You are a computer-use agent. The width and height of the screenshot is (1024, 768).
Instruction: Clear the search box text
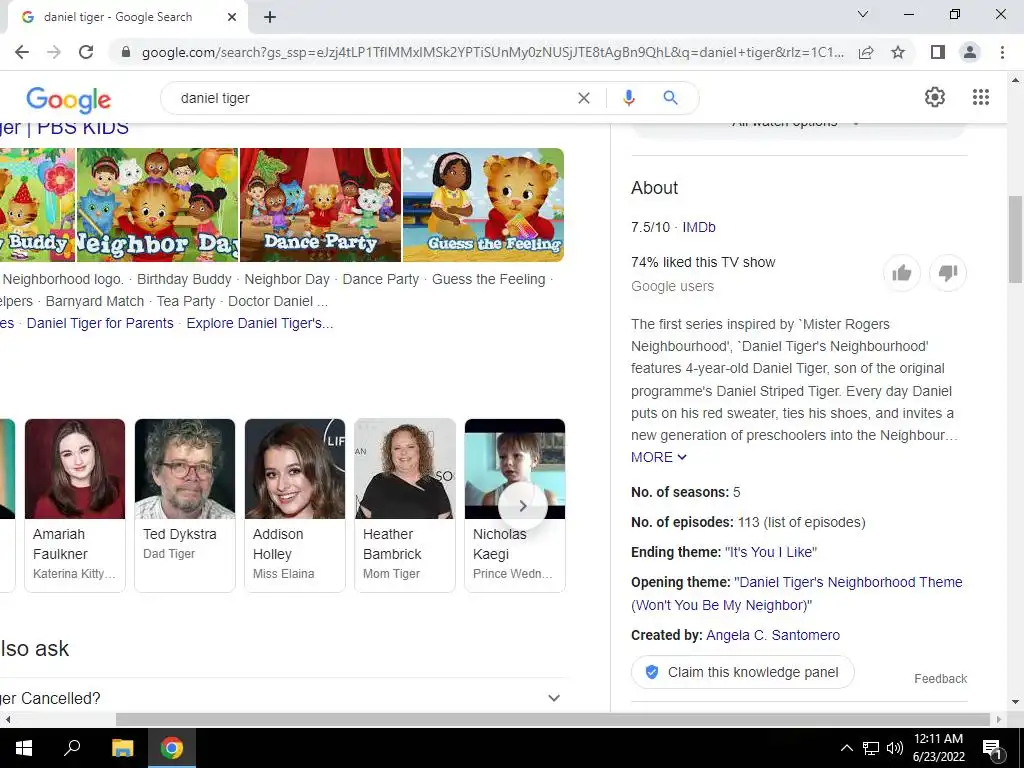[x=584, y=98]
